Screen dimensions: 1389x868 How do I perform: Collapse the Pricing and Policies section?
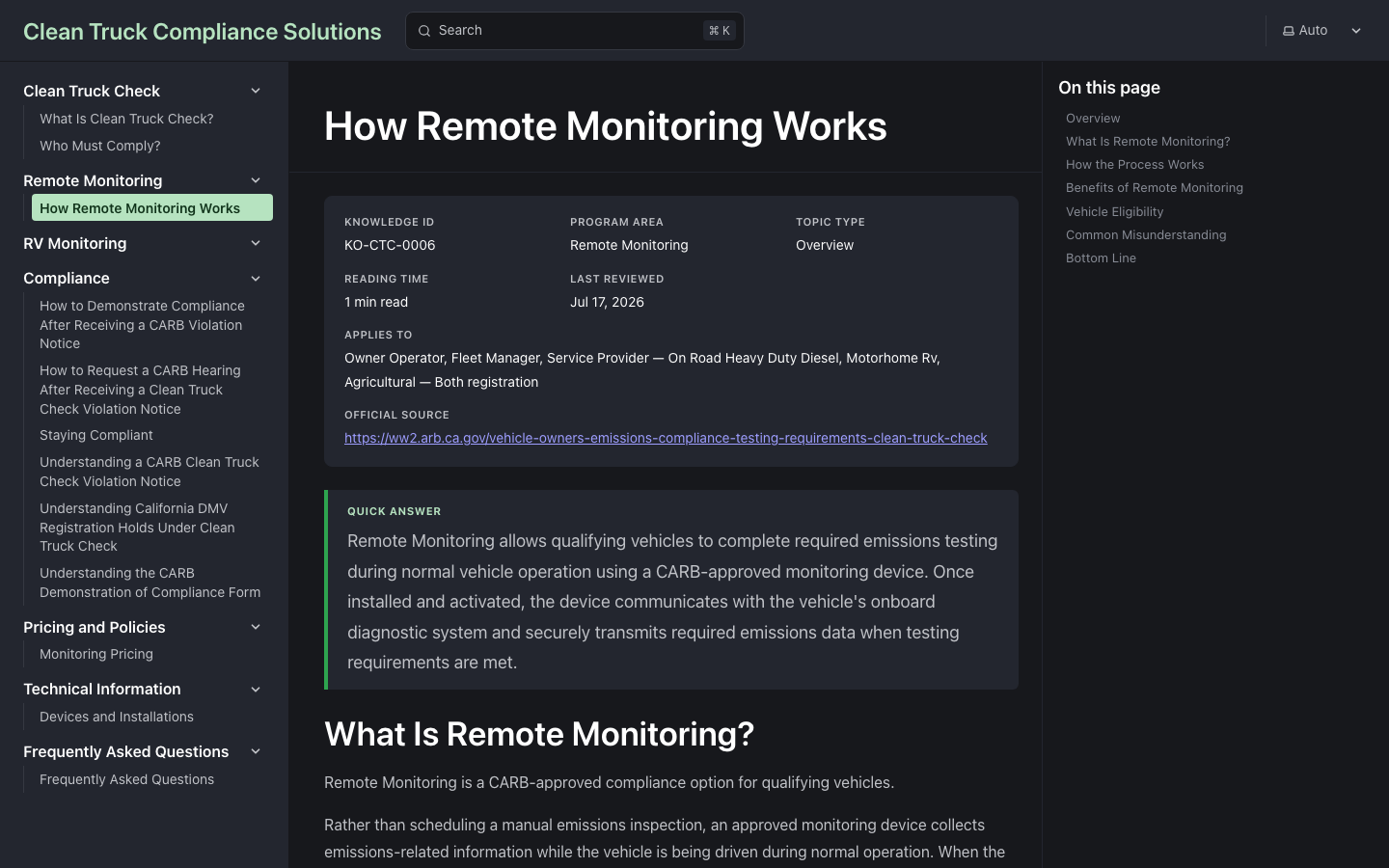tap(256, 627)
